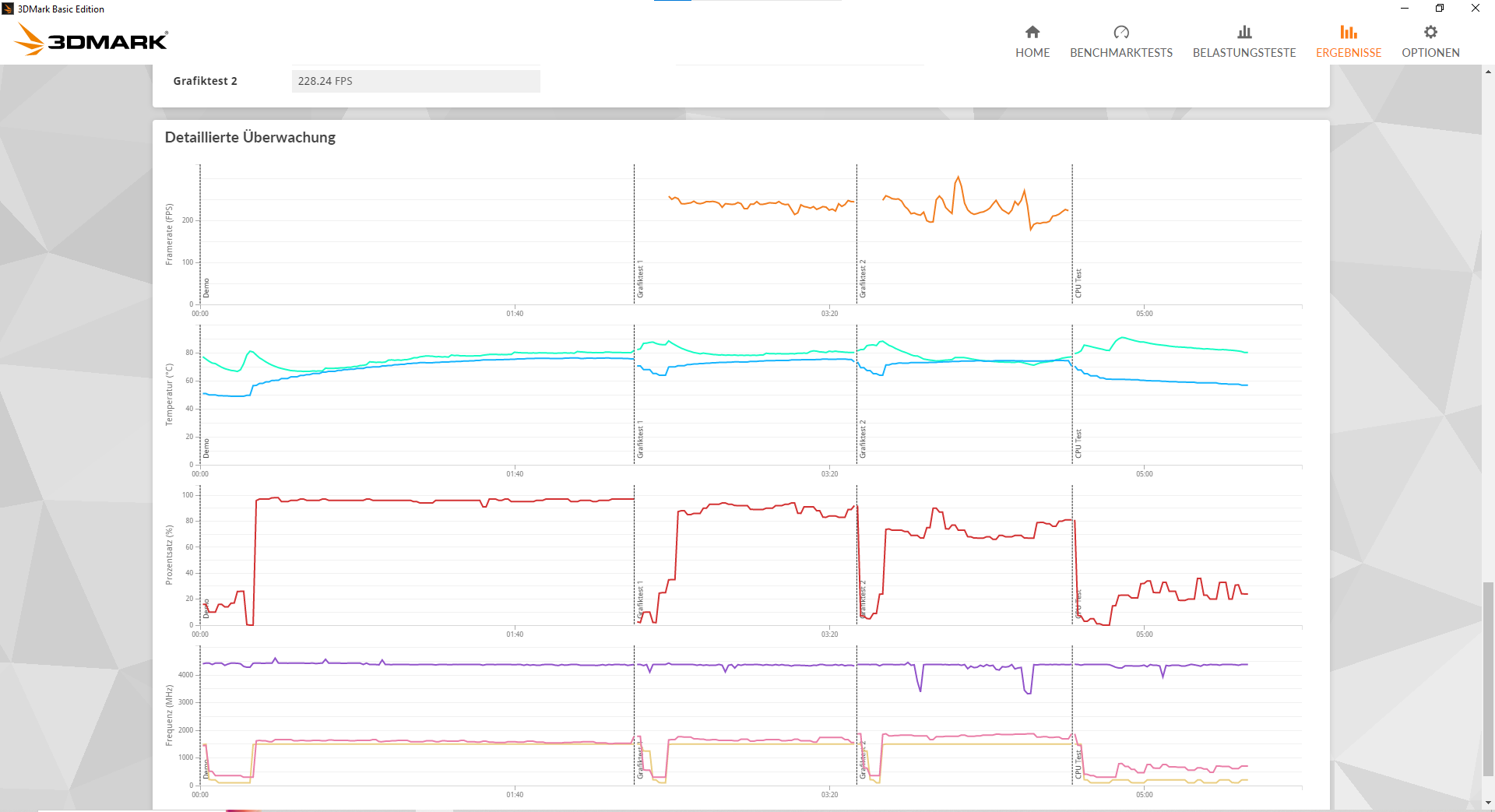
Task: Restore down the 3DMark window
Action: 1440,9
